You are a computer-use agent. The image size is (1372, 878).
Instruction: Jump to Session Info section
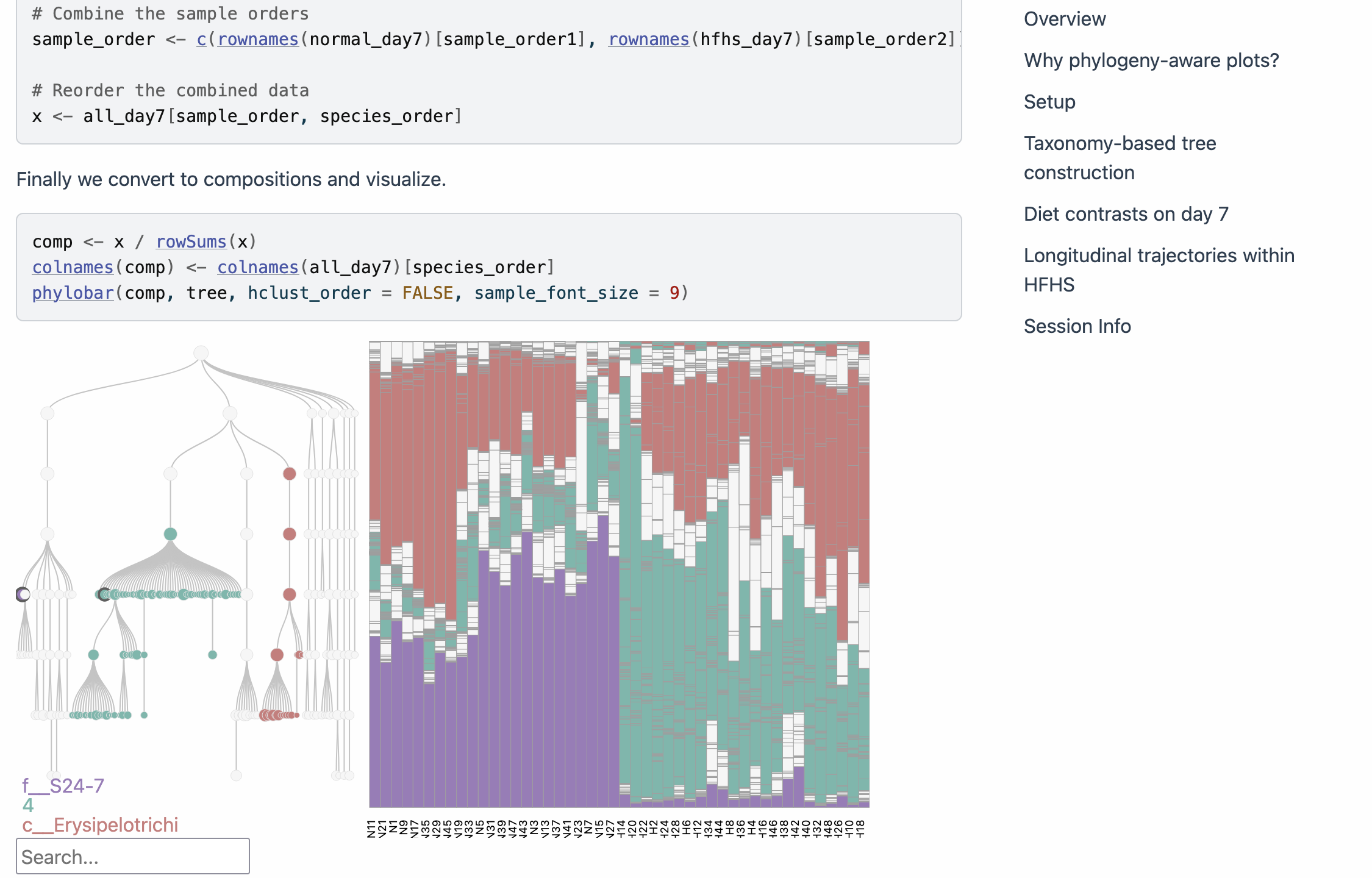click(x=1077, y=326)
